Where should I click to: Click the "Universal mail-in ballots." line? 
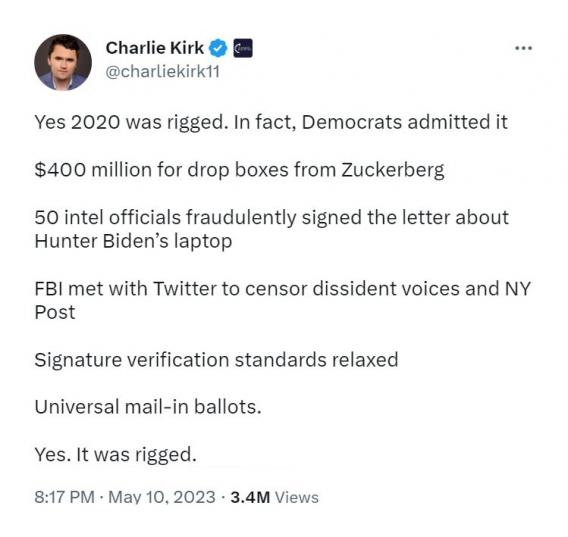148,407
